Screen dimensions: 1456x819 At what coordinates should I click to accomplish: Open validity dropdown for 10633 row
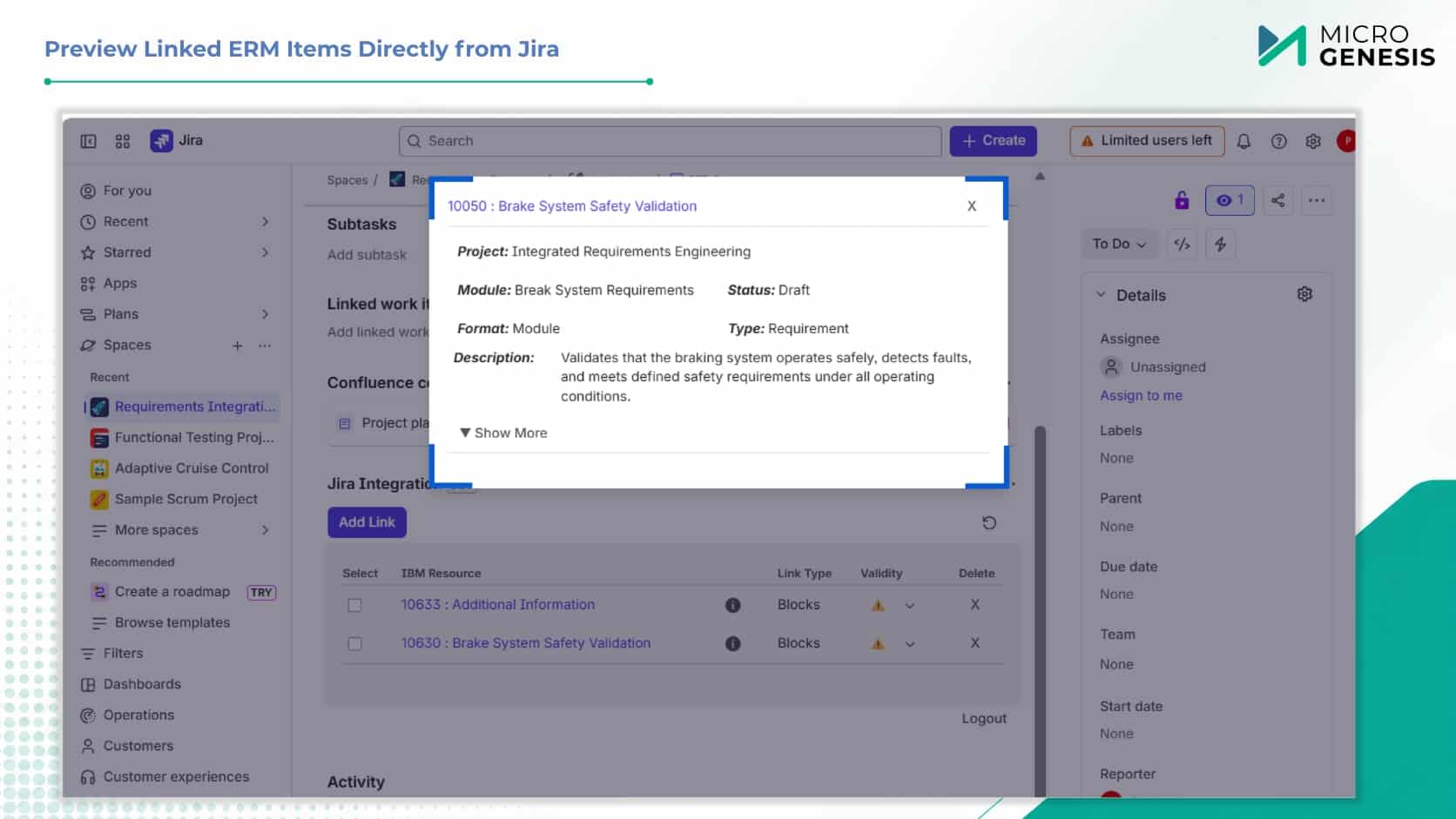(909, 605)
